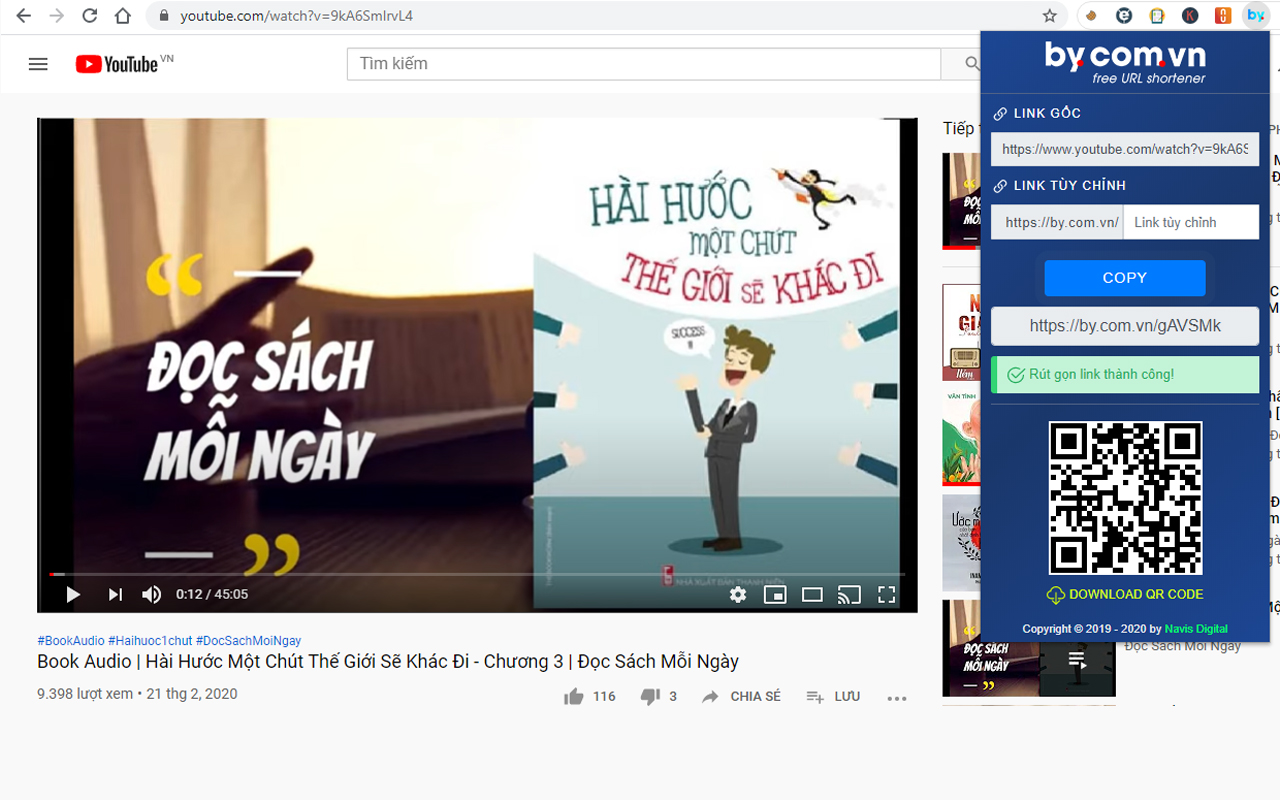Click the Link tùy chỉnh input field

(1191, 222)
